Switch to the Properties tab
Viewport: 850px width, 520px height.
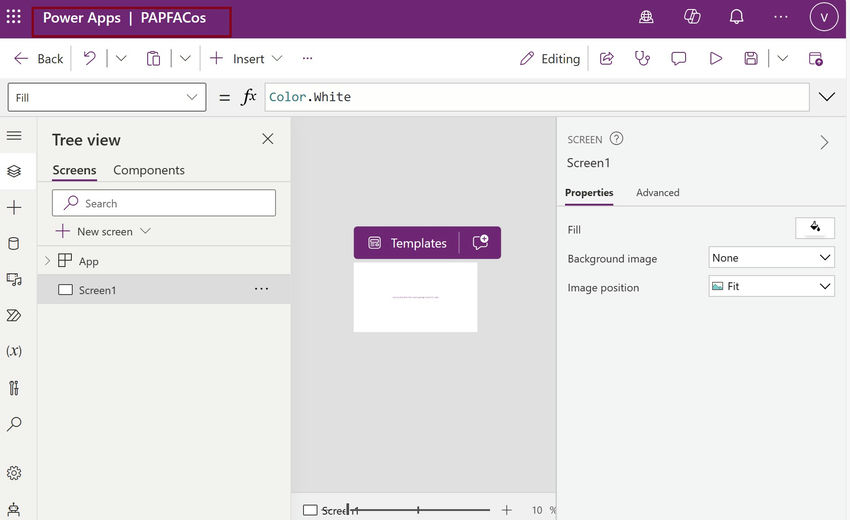tap(589, 192)
